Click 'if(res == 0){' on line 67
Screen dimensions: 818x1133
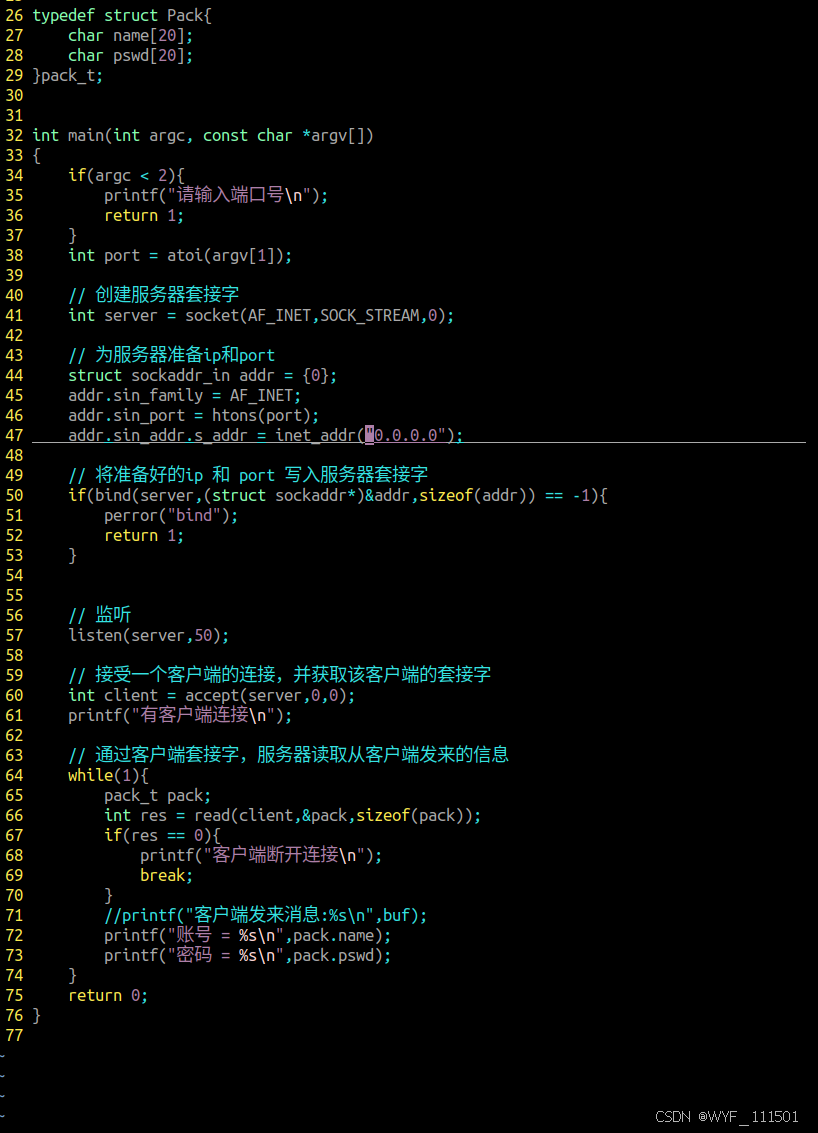click(x=162, y=836)
